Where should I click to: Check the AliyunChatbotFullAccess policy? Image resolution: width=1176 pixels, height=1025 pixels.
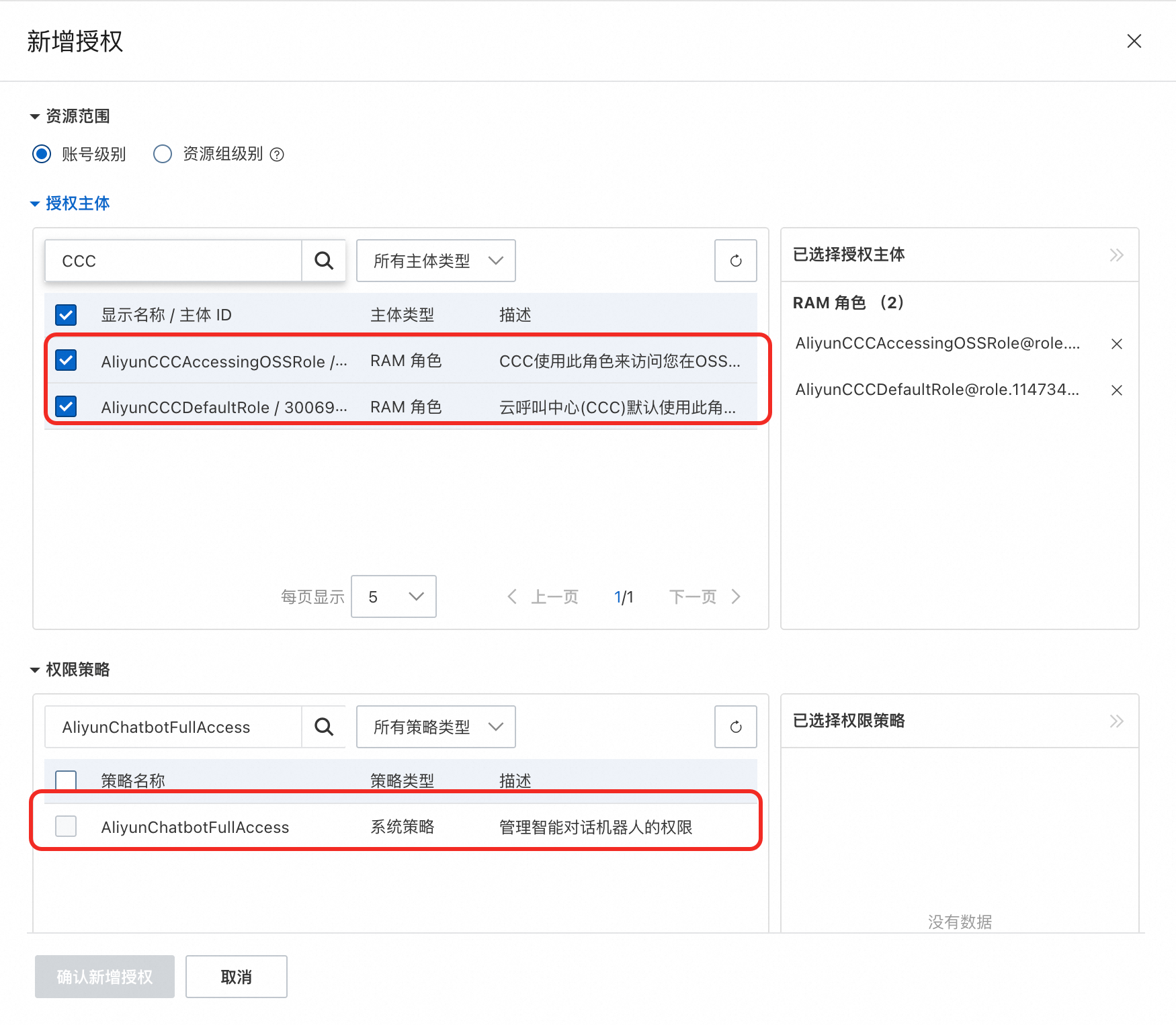point(66,826)
